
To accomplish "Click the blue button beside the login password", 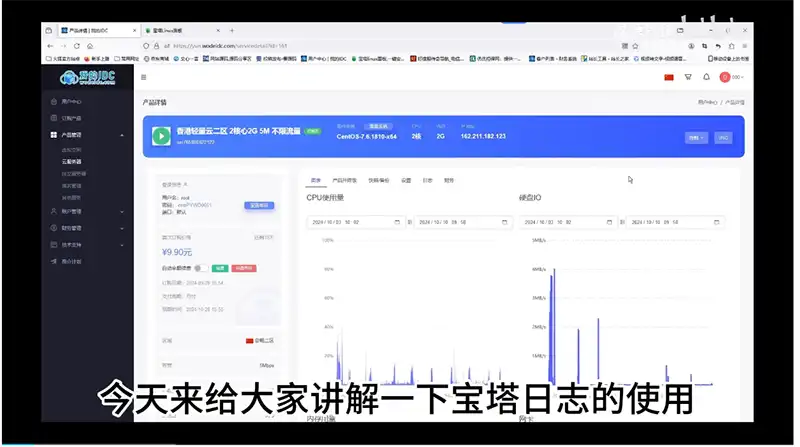I will (x=257, y=205).
